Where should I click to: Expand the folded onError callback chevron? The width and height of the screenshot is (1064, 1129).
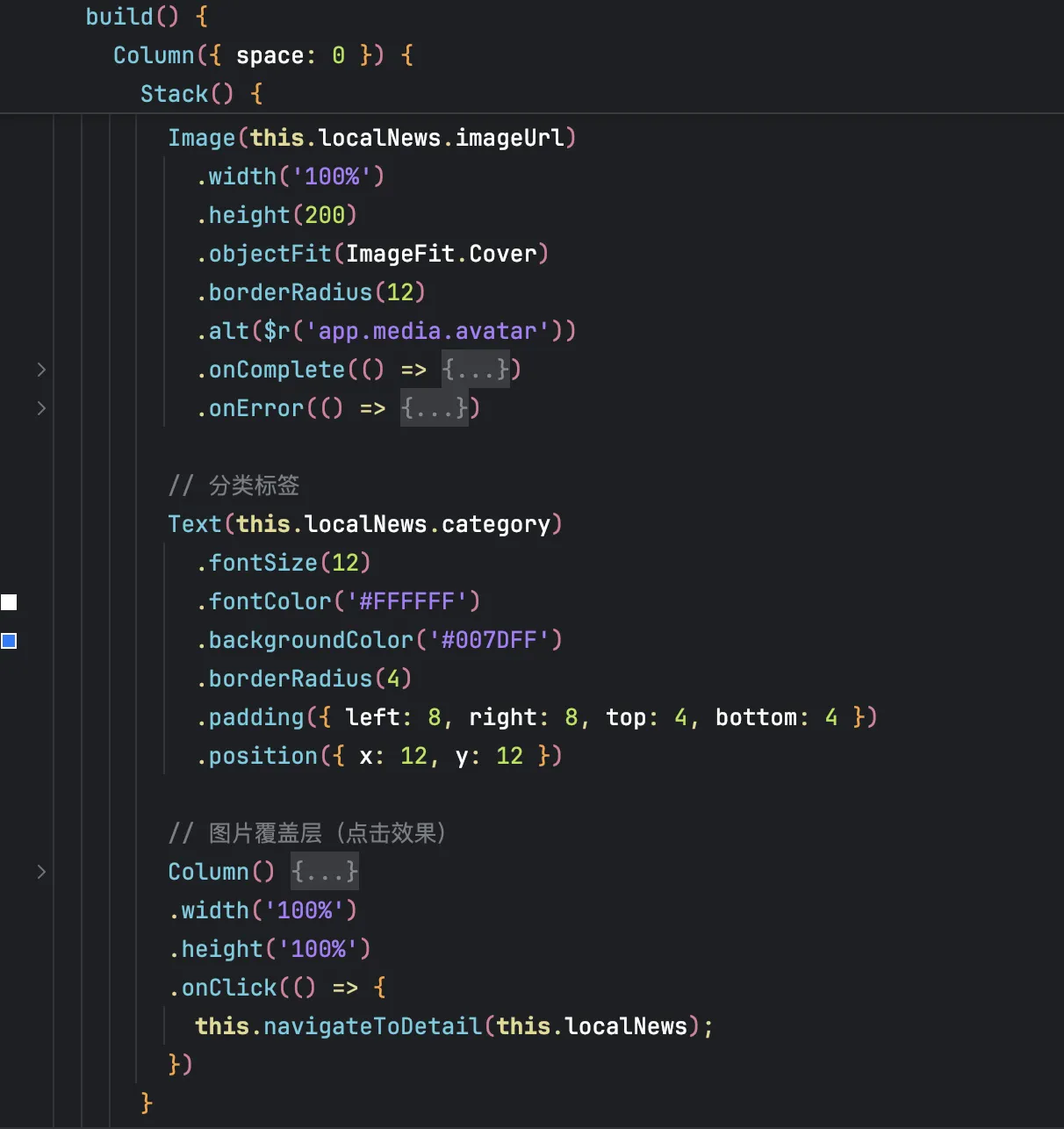click(41, 408)
